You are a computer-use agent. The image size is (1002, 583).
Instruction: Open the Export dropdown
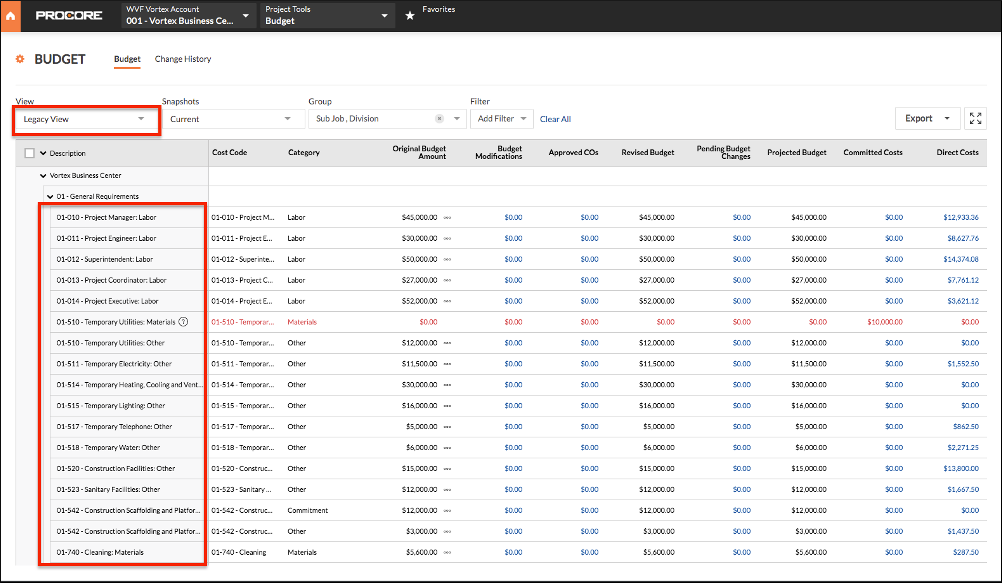pos(927,118)
